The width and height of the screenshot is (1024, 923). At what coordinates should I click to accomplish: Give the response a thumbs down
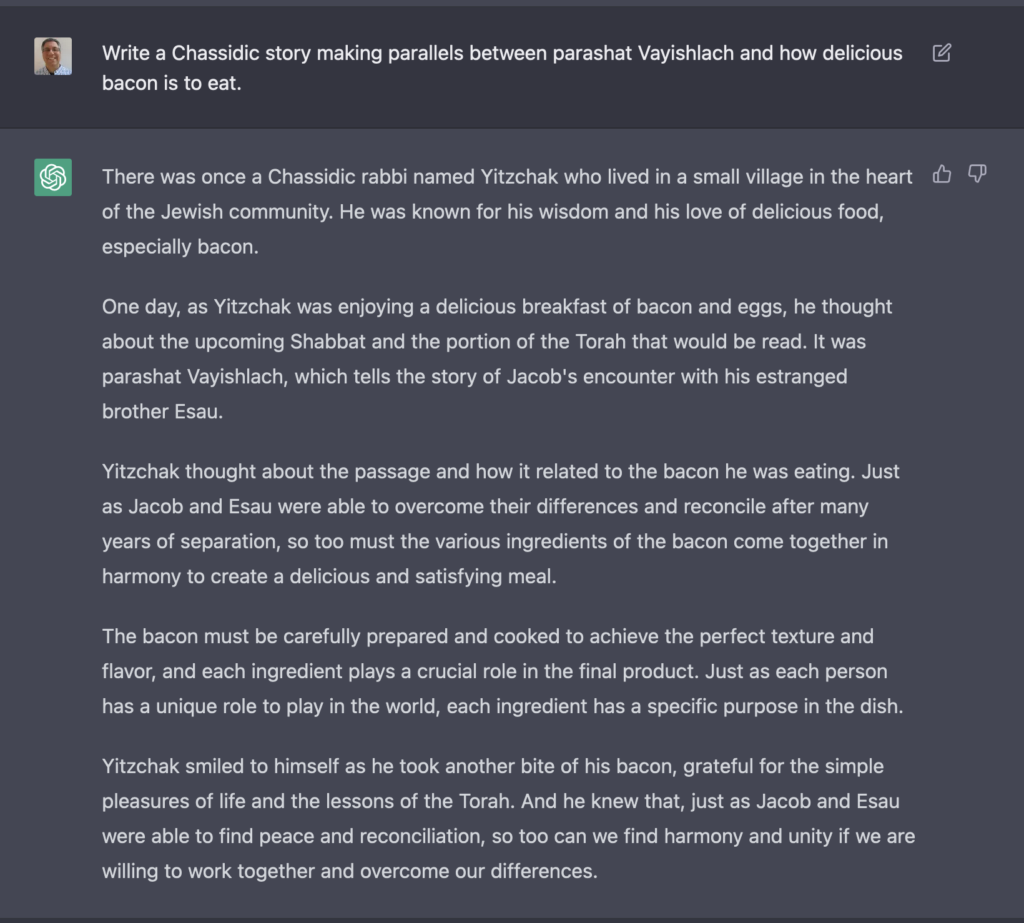pos(977,175)
